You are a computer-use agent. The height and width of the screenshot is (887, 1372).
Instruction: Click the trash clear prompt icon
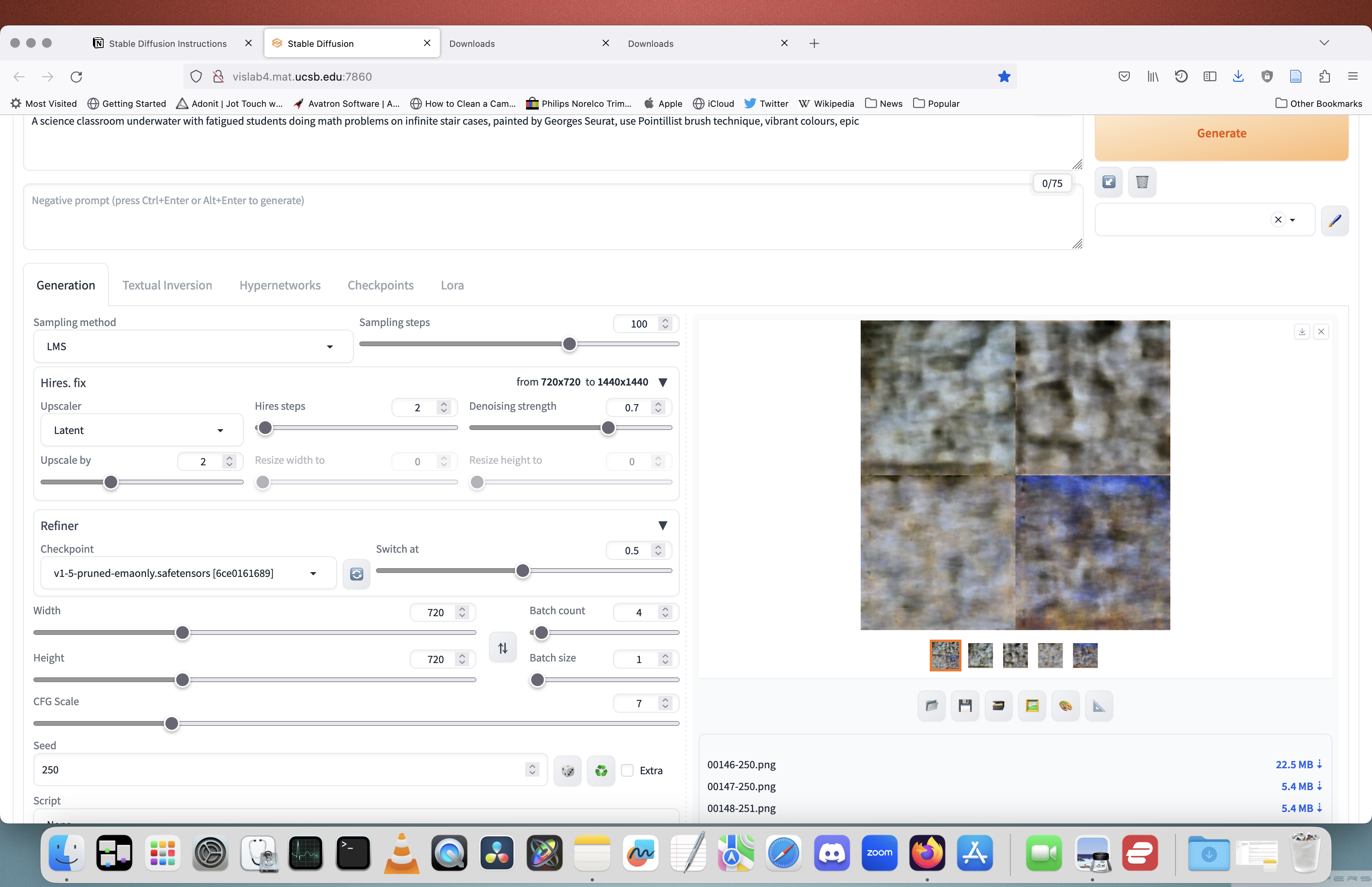[x=1142, y=183]
